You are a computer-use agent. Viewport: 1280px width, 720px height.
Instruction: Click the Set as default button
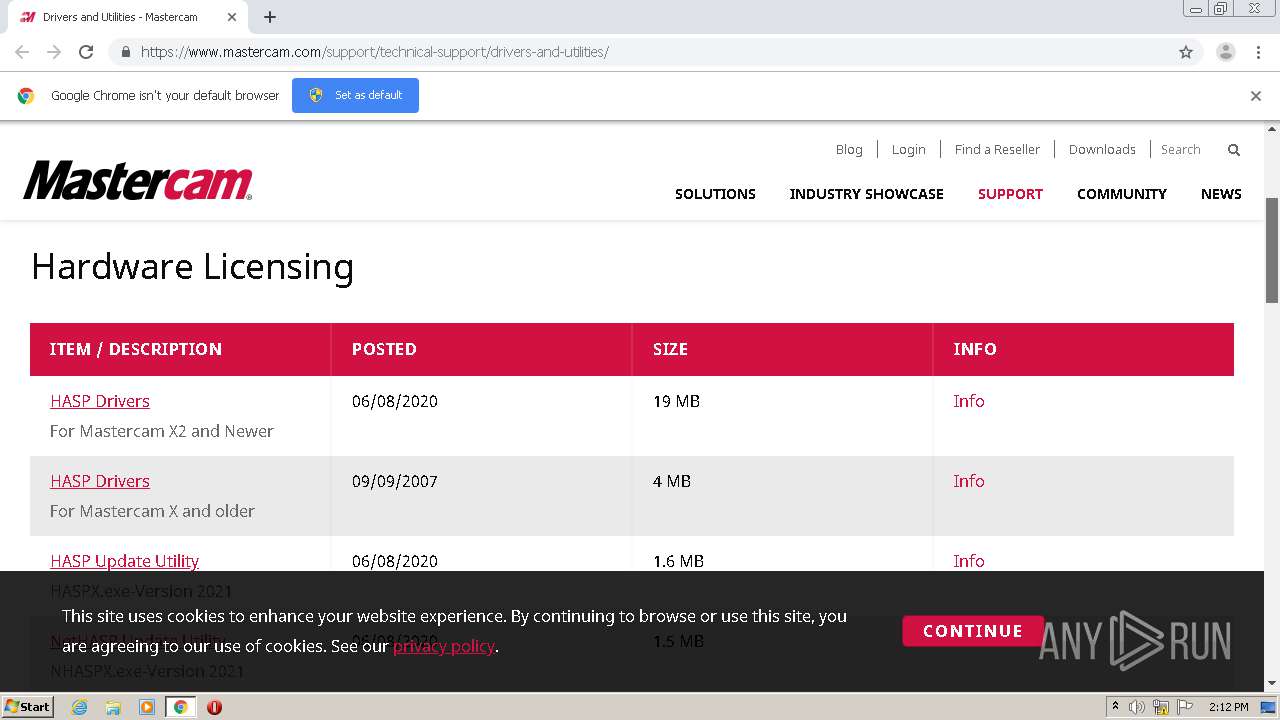tap(355, 95)
